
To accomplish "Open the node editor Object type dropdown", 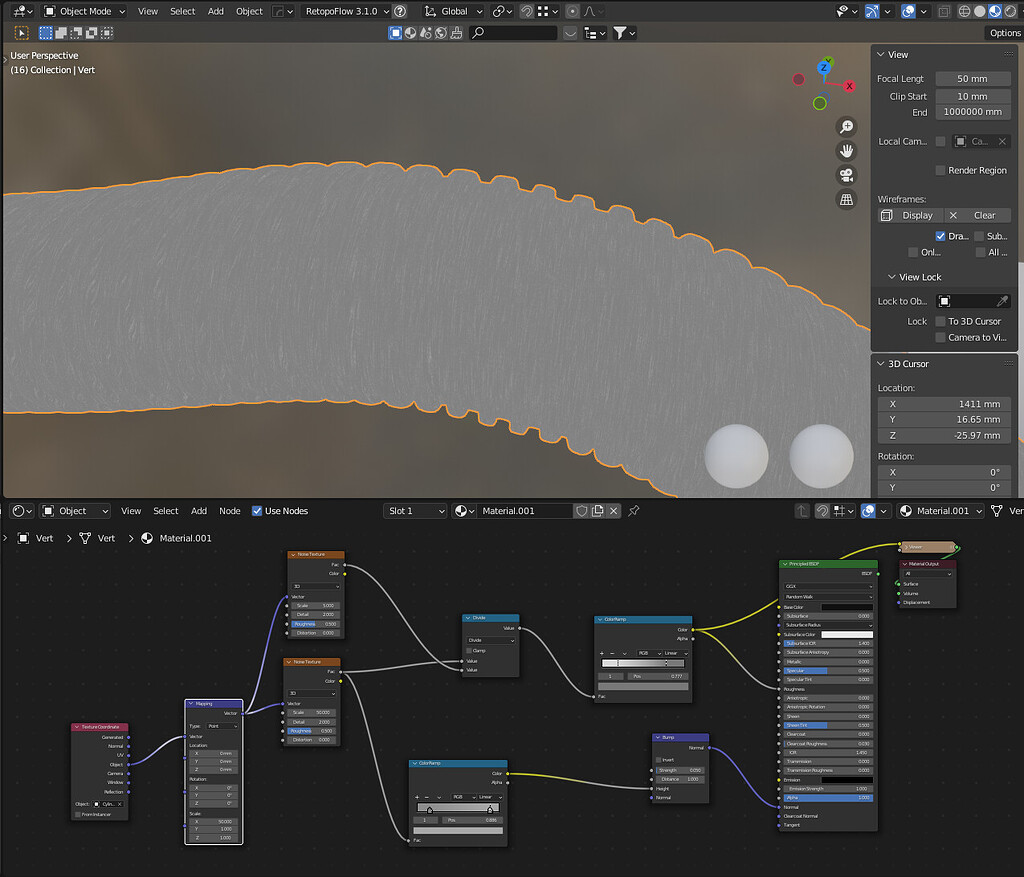I will pos(74,511).
